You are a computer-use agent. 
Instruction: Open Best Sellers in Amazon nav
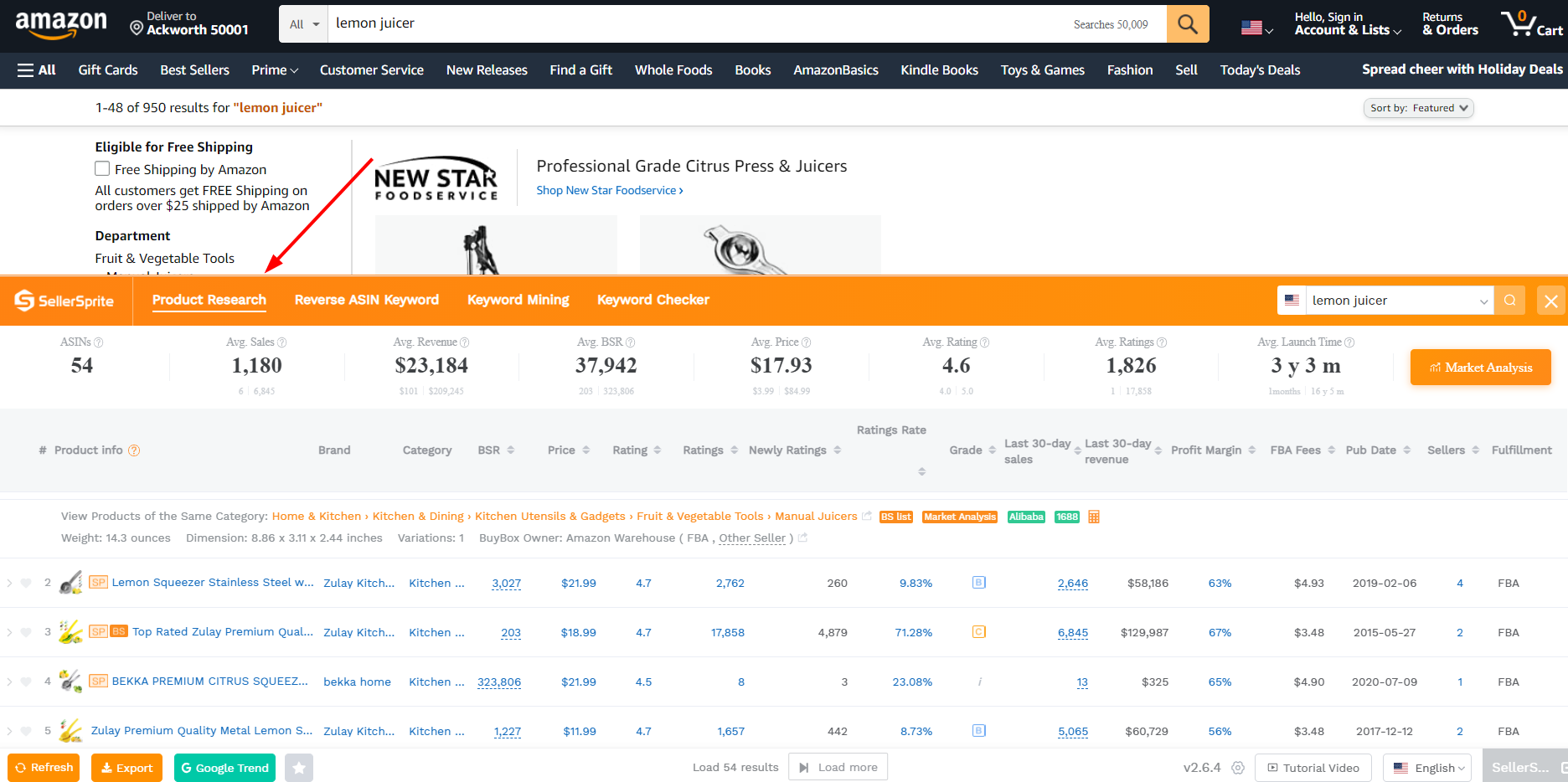pyautogui.click(x=194, y=70)
